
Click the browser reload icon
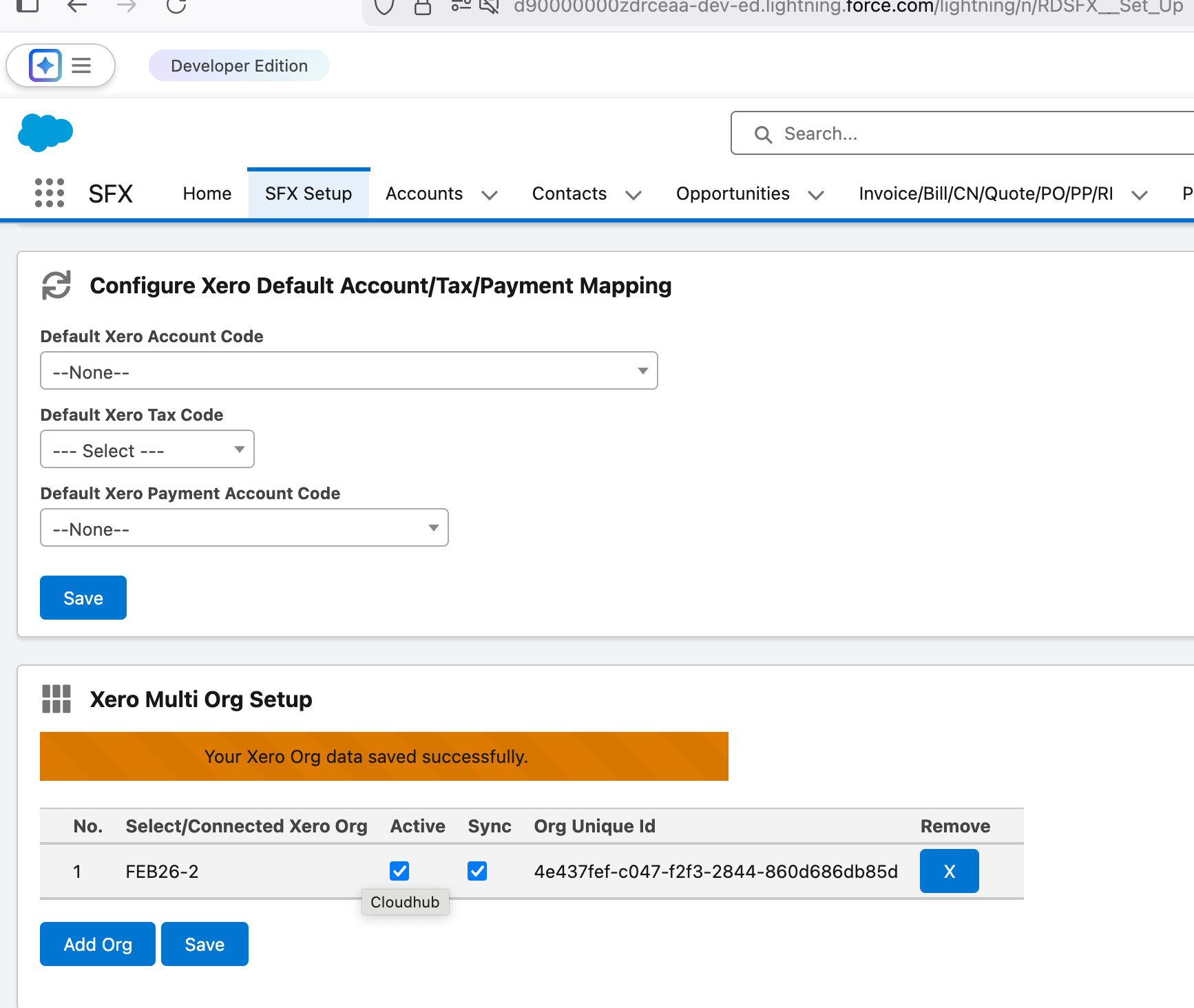coord(176,6)
